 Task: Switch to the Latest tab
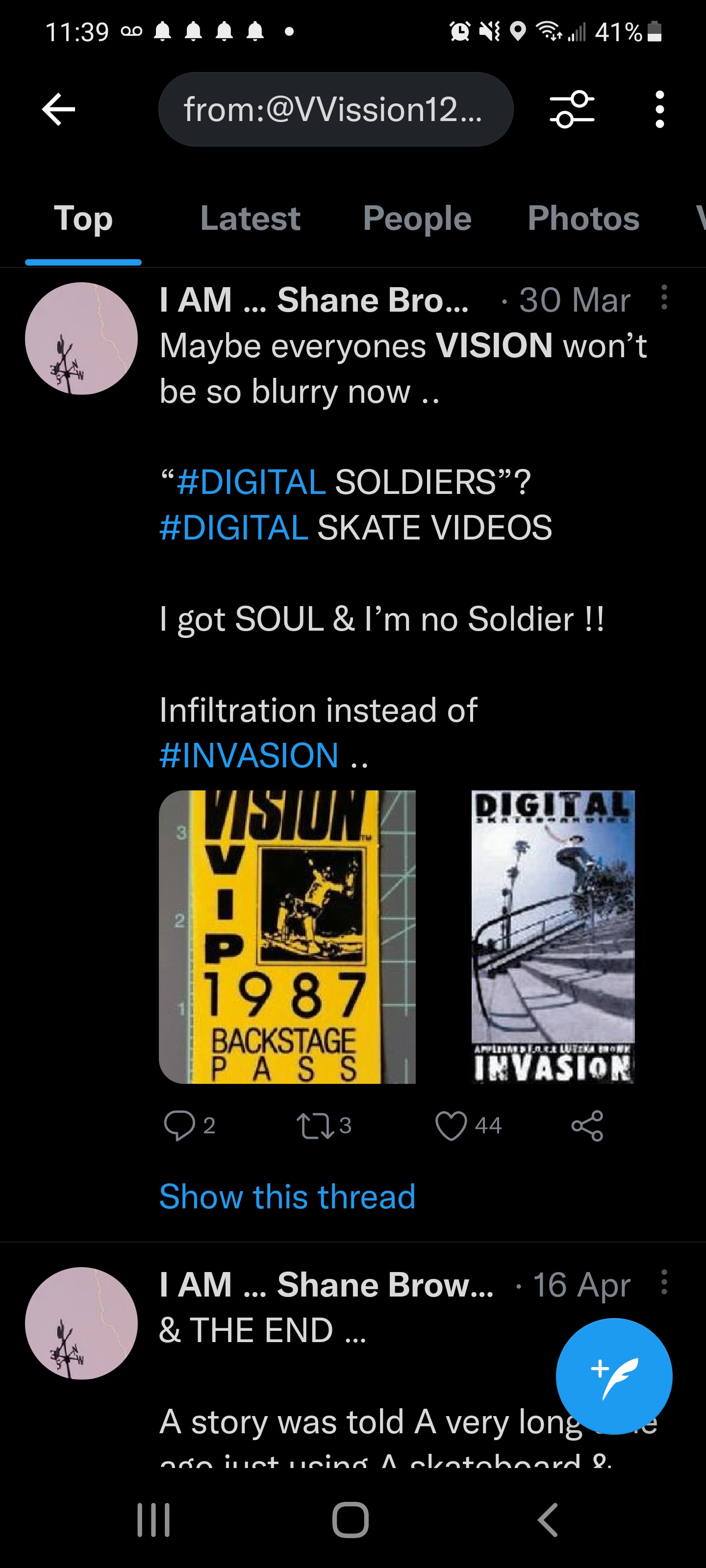point(250,219)
